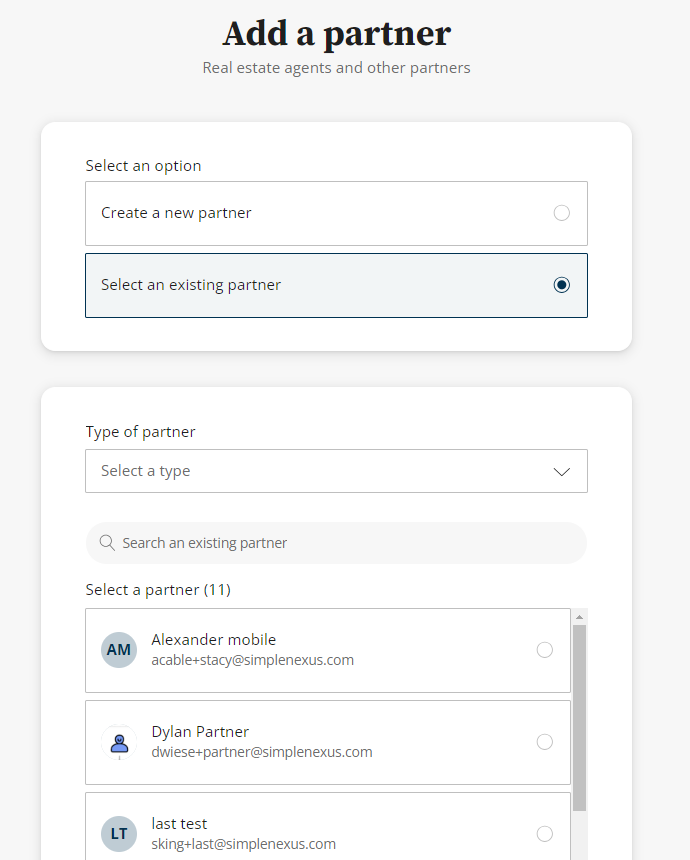
Task: Select the 'Select an existing partner' radio button
Action: click(x=561, y=285)
